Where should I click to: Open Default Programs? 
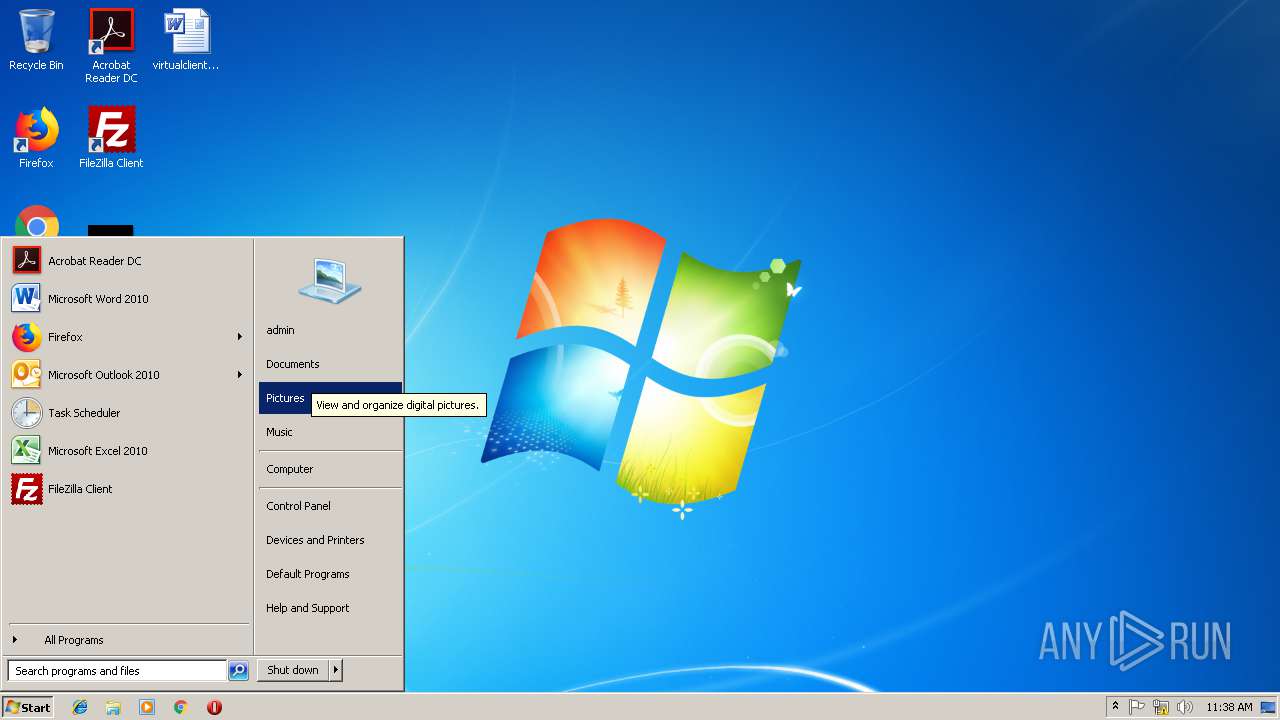coord(330,574)
